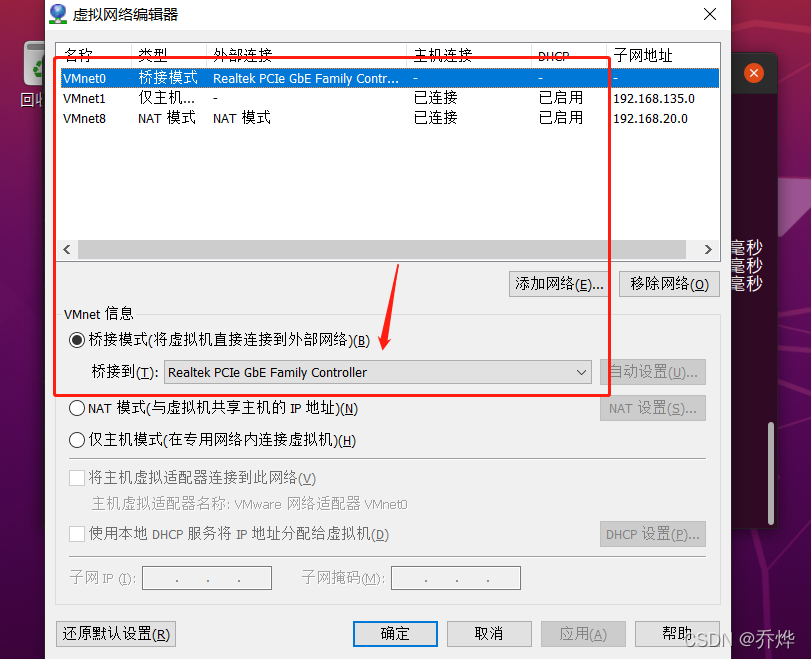Click the horizontal scrollbar under network list
Screen dimensions: 811x659
coord(382,250)
